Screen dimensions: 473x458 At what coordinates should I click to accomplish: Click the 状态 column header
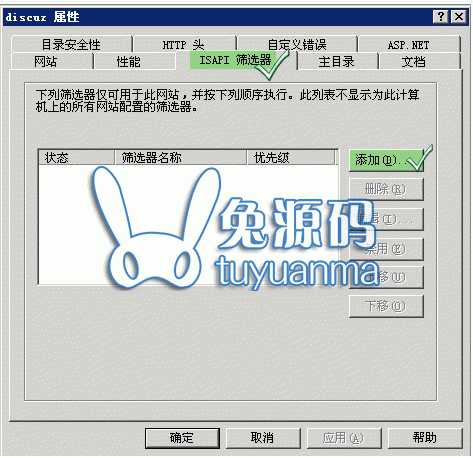[x=77, y=157]
